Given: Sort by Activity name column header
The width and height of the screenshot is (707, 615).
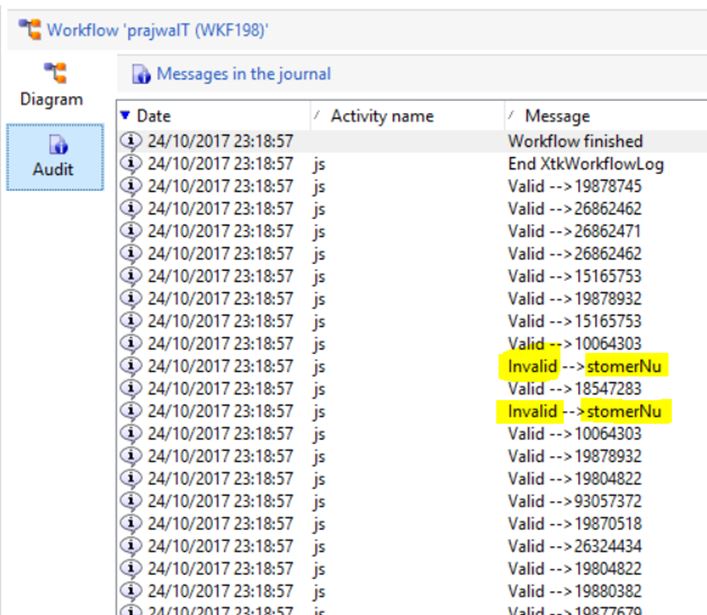Looking at the screenshot, I should (x=381, y=116).
